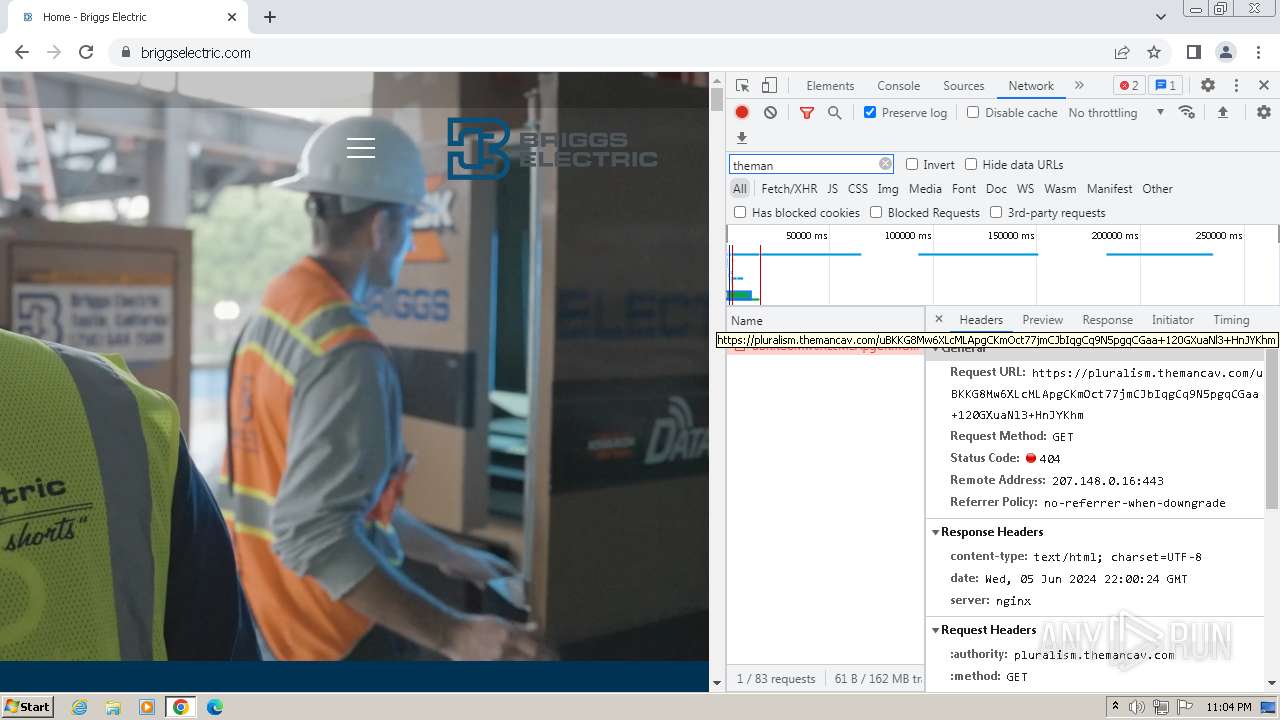Open Network settings gear icon
This screenshot has width=1280, height=720.
tap(1264, 112)
